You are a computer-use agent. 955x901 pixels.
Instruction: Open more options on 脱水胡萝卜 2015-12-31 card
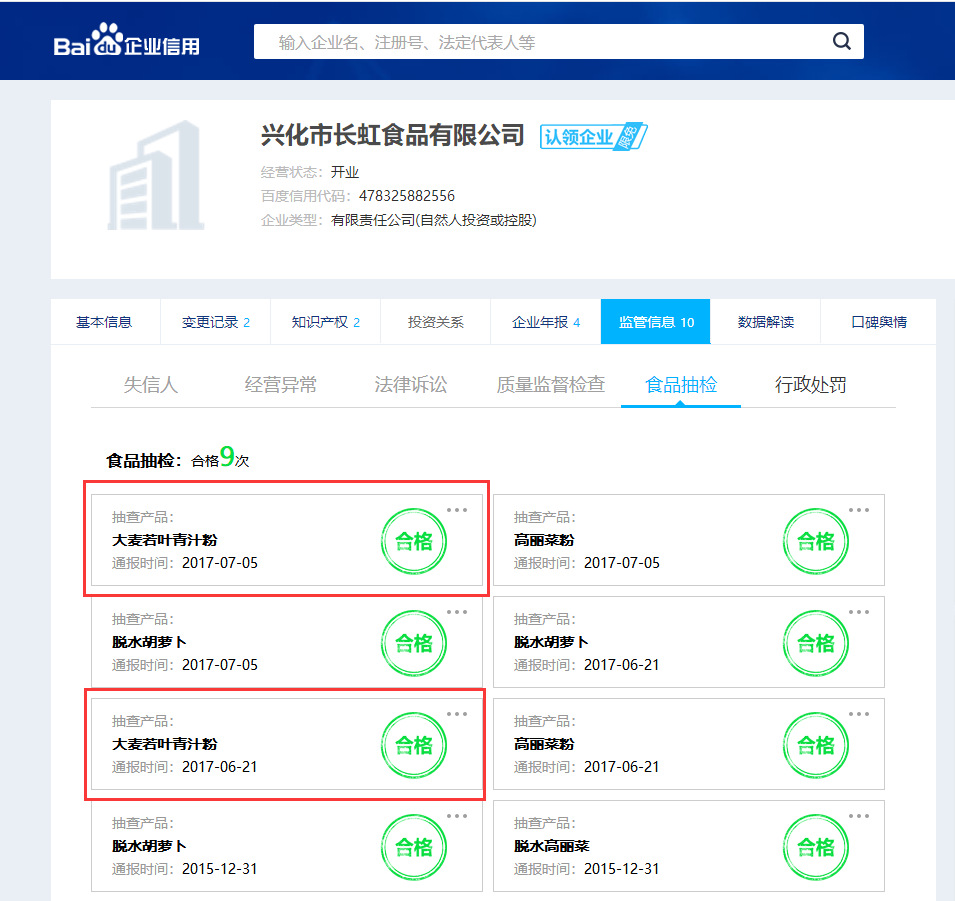point(457,816)
